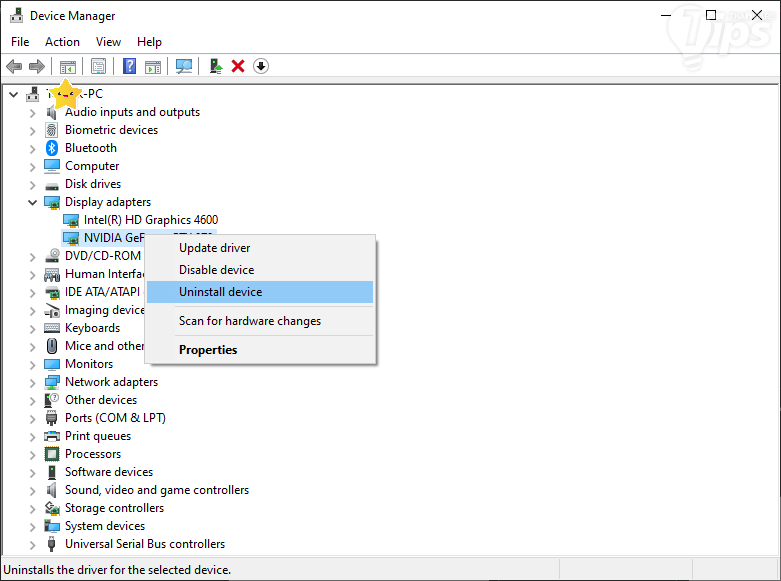Viewport: 781px width, 581px height.
Task: Click the Disk drives icon
Action: [x=52, y=185]
